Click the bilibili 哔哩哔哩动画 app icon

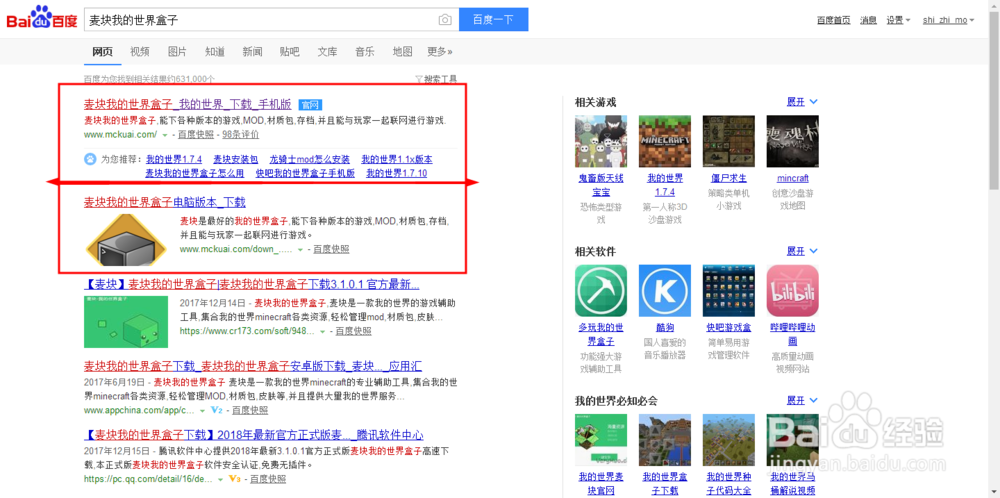point(793,291)
